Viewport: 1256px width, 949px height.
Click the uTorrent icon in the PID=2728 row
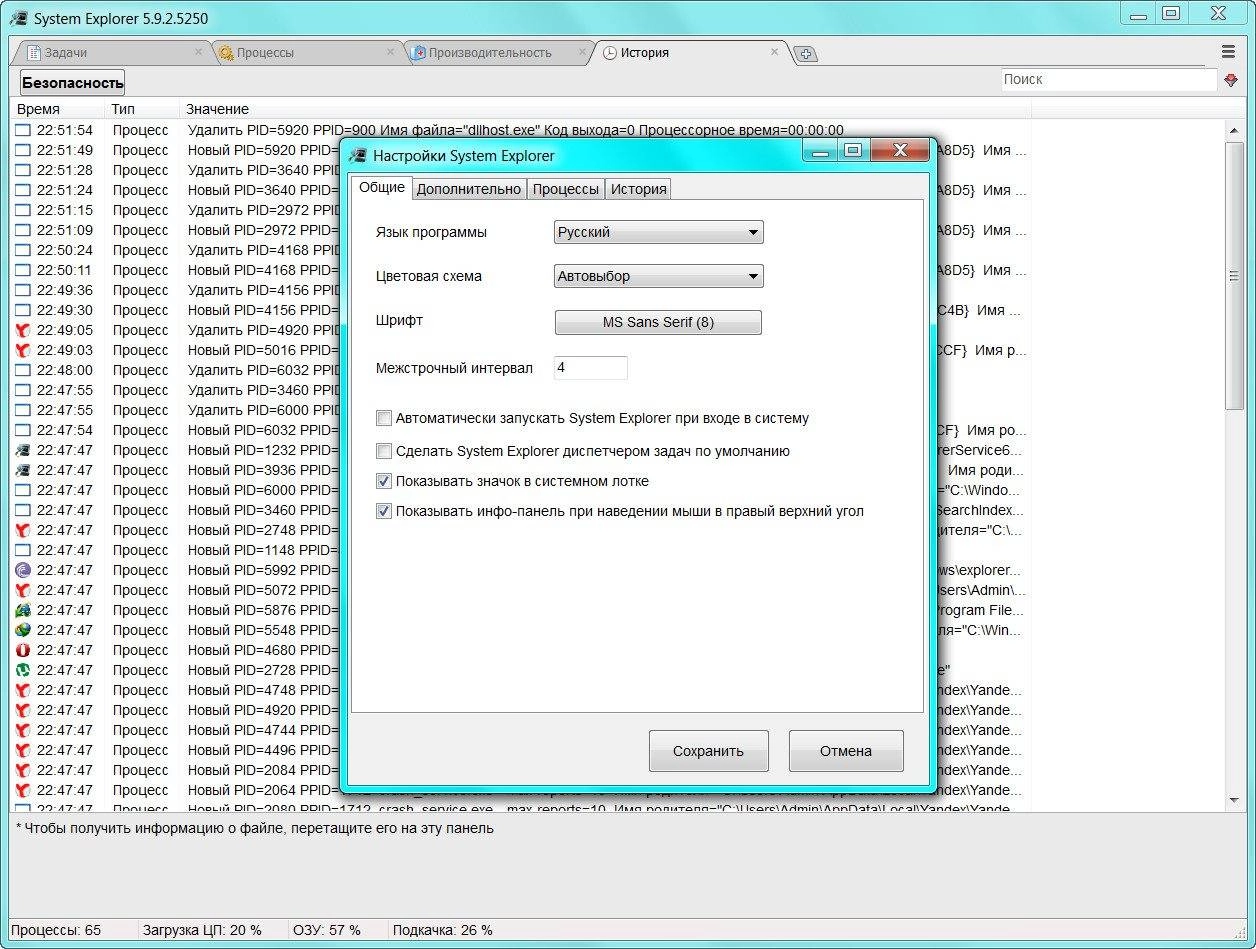(x=23, y=670)
